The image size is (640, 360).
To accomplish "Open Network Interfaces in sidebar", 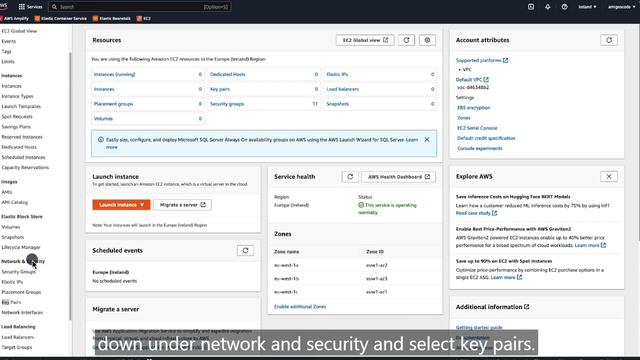I will 22,313.
